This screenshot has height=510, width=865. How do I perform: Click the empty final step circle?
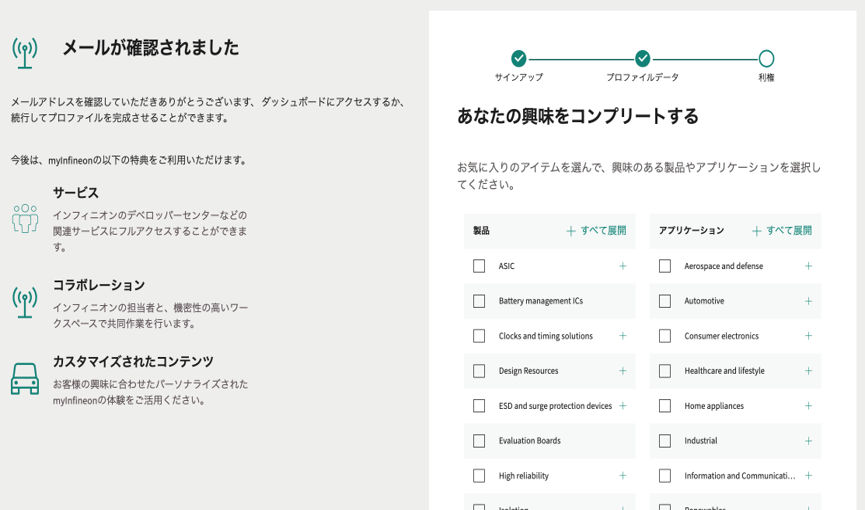[x=766, y=58]
